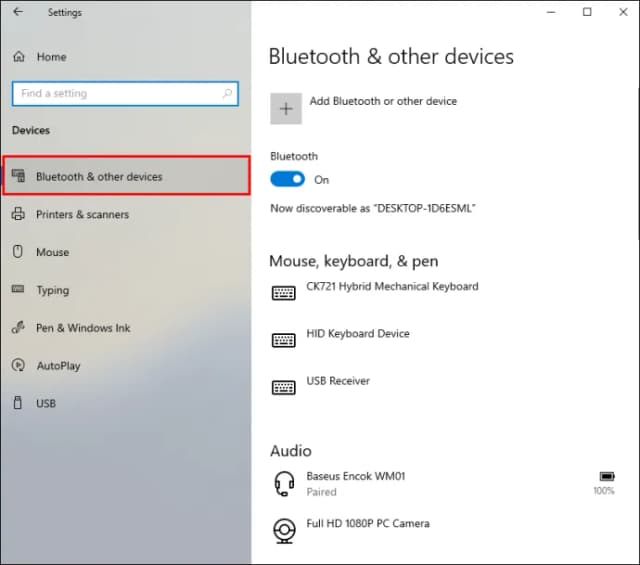Click Add Bluetooth or other device
Viewport: 640px width, 565px height.
(383, 102)
